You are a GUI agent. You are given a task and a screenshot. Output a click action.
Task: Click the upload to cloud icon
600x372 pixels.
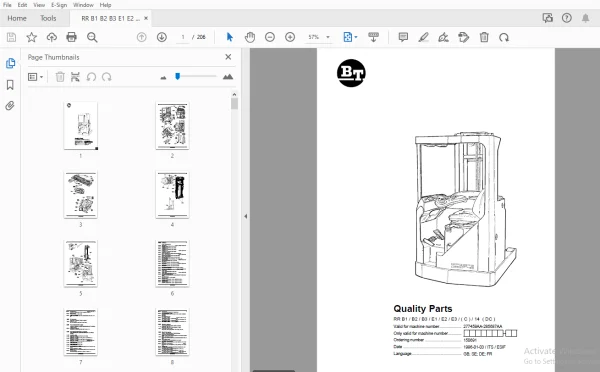point(52,37)
